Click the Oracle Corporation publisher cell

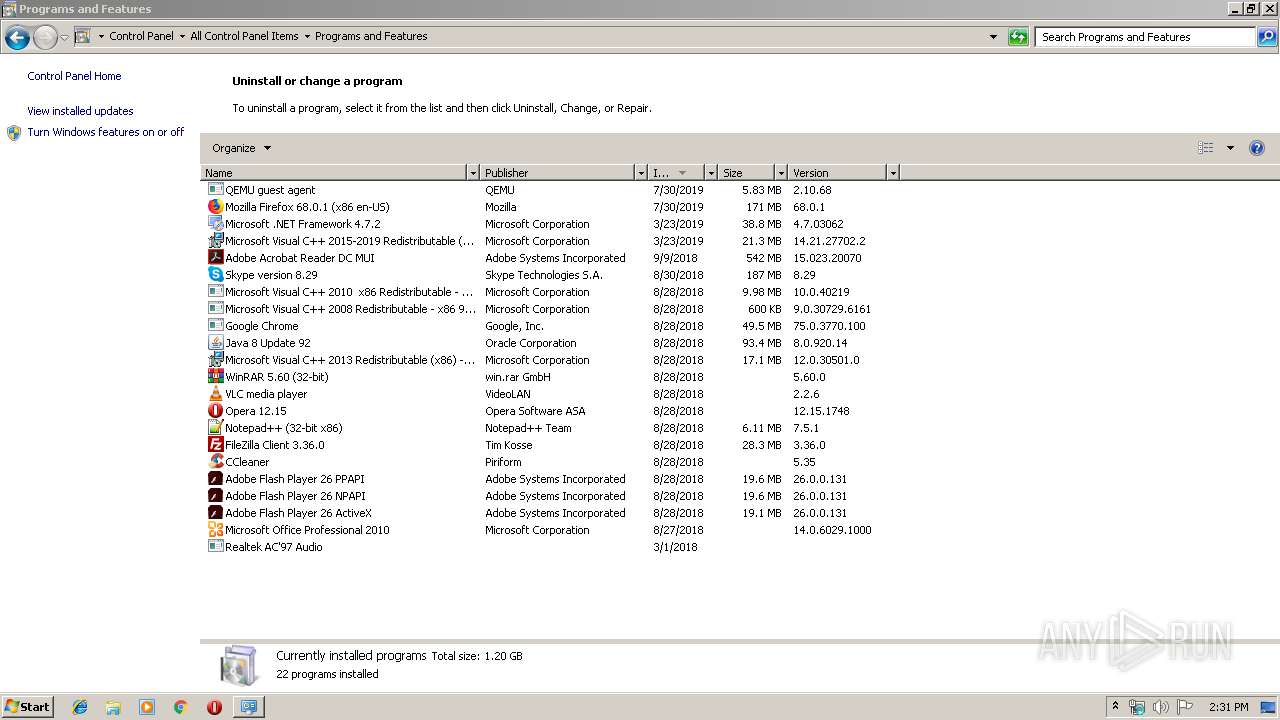point(530,343)
